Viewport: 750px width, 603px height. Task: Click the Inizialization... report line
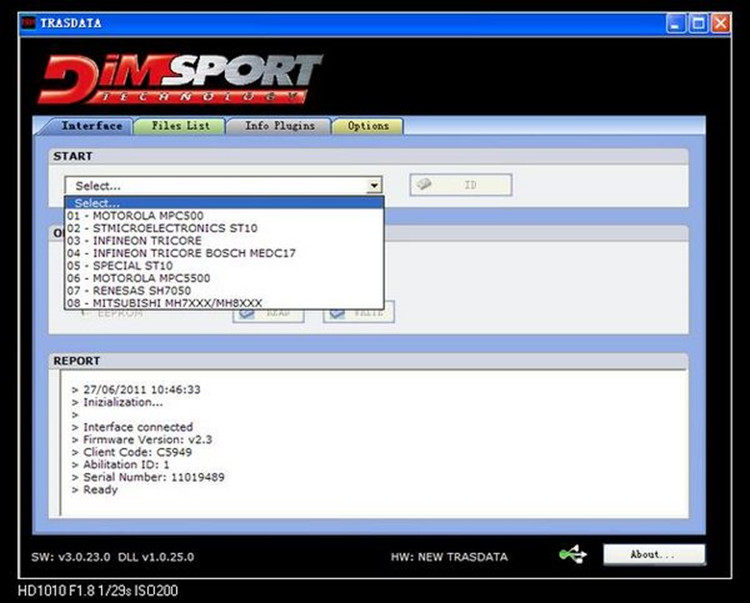[x=123, y=402]
